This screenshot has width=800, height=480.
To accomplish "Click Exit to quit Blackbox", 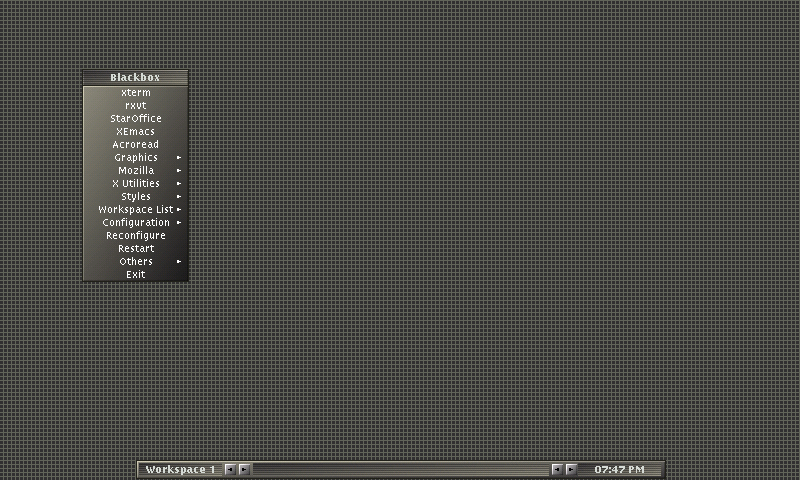I will (x=135, y=275).
